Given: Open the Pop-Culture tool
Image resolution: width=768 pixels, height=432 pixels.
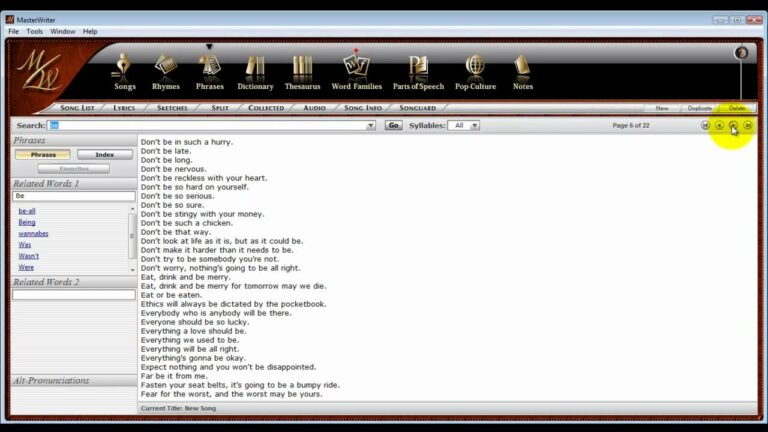Looking at the screenshot, I should (x=475, y=72).
